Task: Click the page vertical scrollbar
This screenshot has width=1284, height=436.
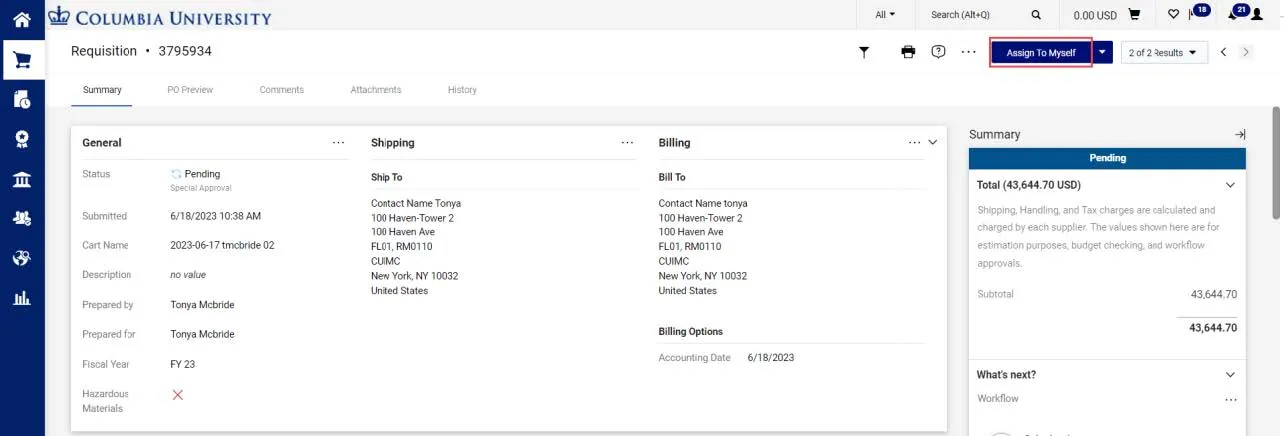Action: (x=1276, y=162)
